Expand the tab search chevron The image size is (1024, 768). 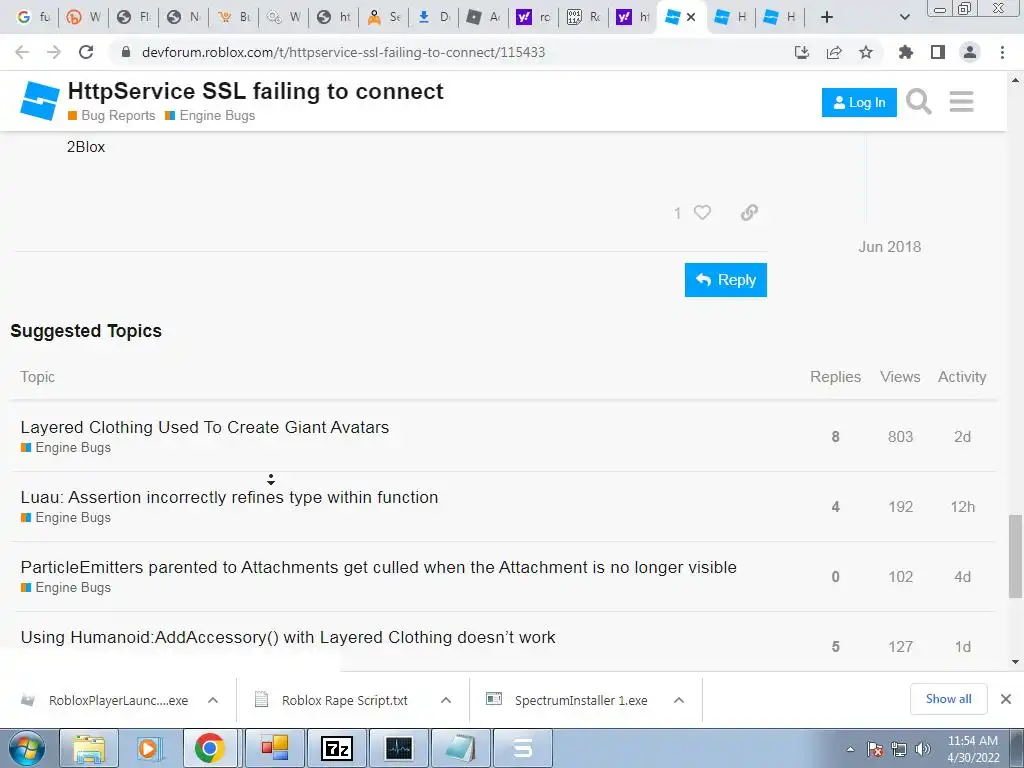pos(904,17)
